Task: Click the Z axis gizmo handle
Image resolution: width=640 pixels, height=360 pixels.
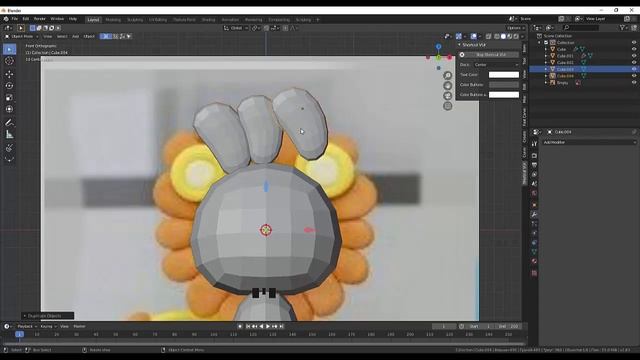Action: 438,47
